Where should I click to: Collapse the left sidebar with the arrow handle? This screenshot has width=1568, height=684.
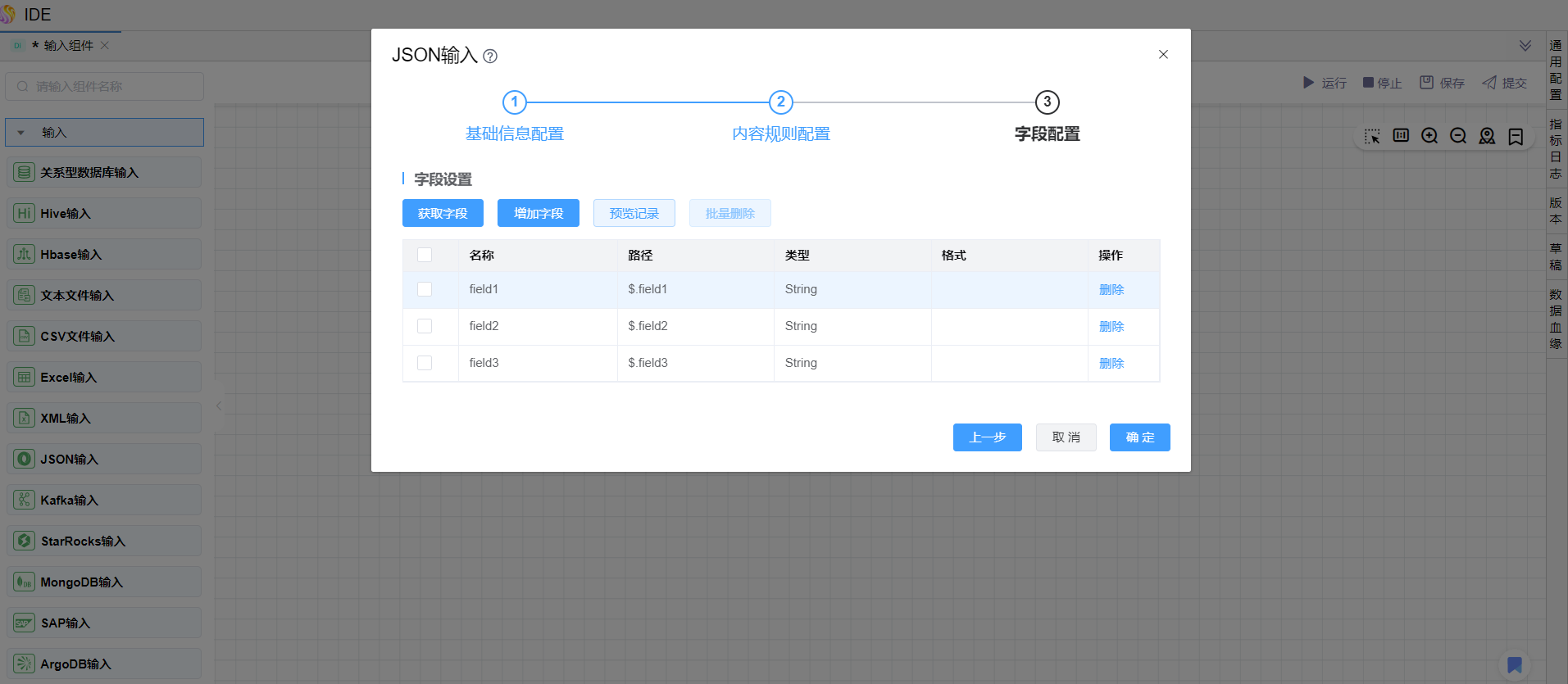[219, 405]
